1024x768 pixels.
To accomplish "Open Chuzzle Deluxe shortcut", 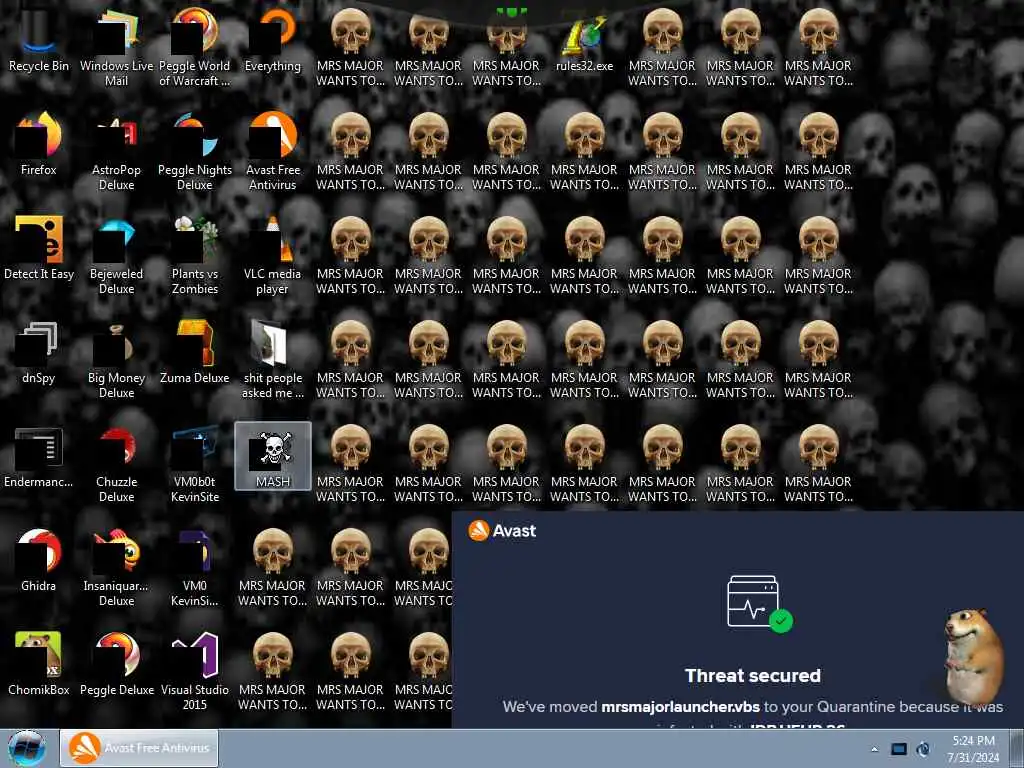I will click(x=116, y=464).
